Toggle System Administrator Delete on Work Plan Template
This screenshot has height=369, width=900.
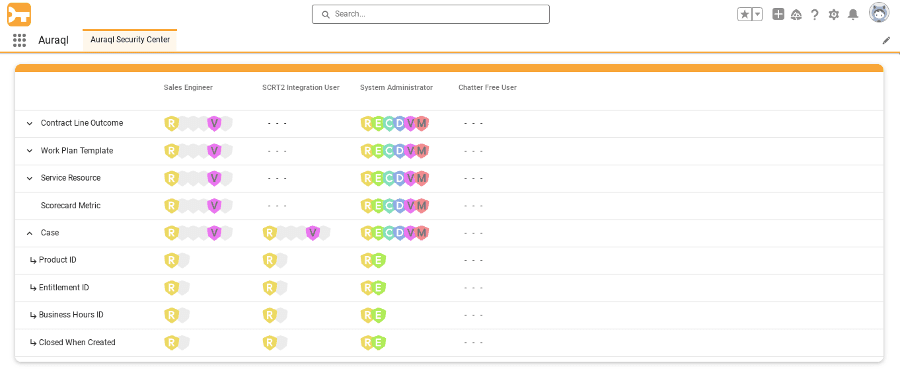pyautogui.click(x=400, y=150)
